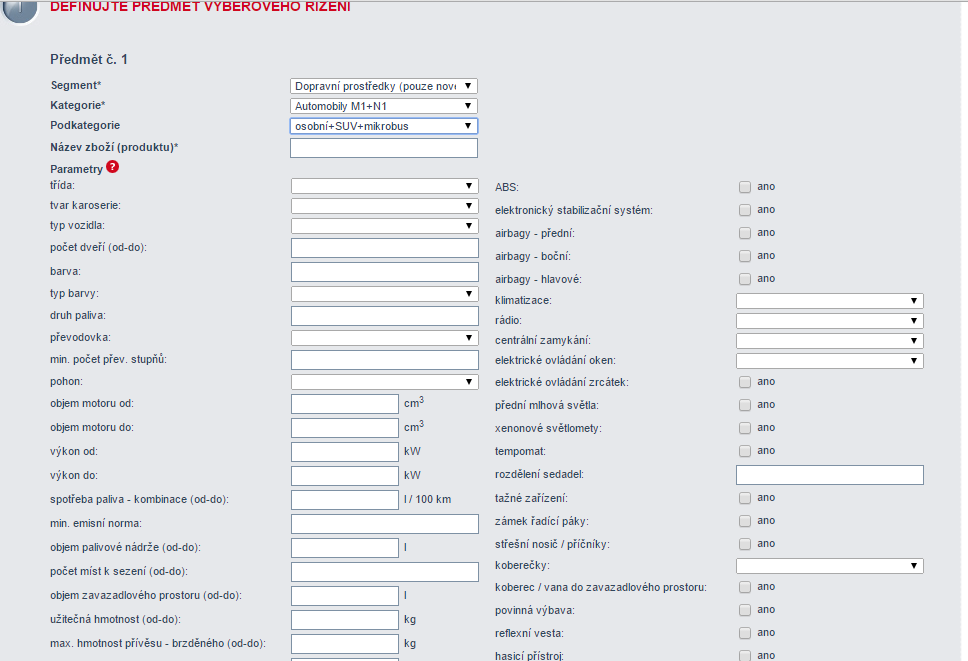Click the Název zboží (produktu) field
The height and width of the screenshot is (661, 968).
[x=384, y=148]
